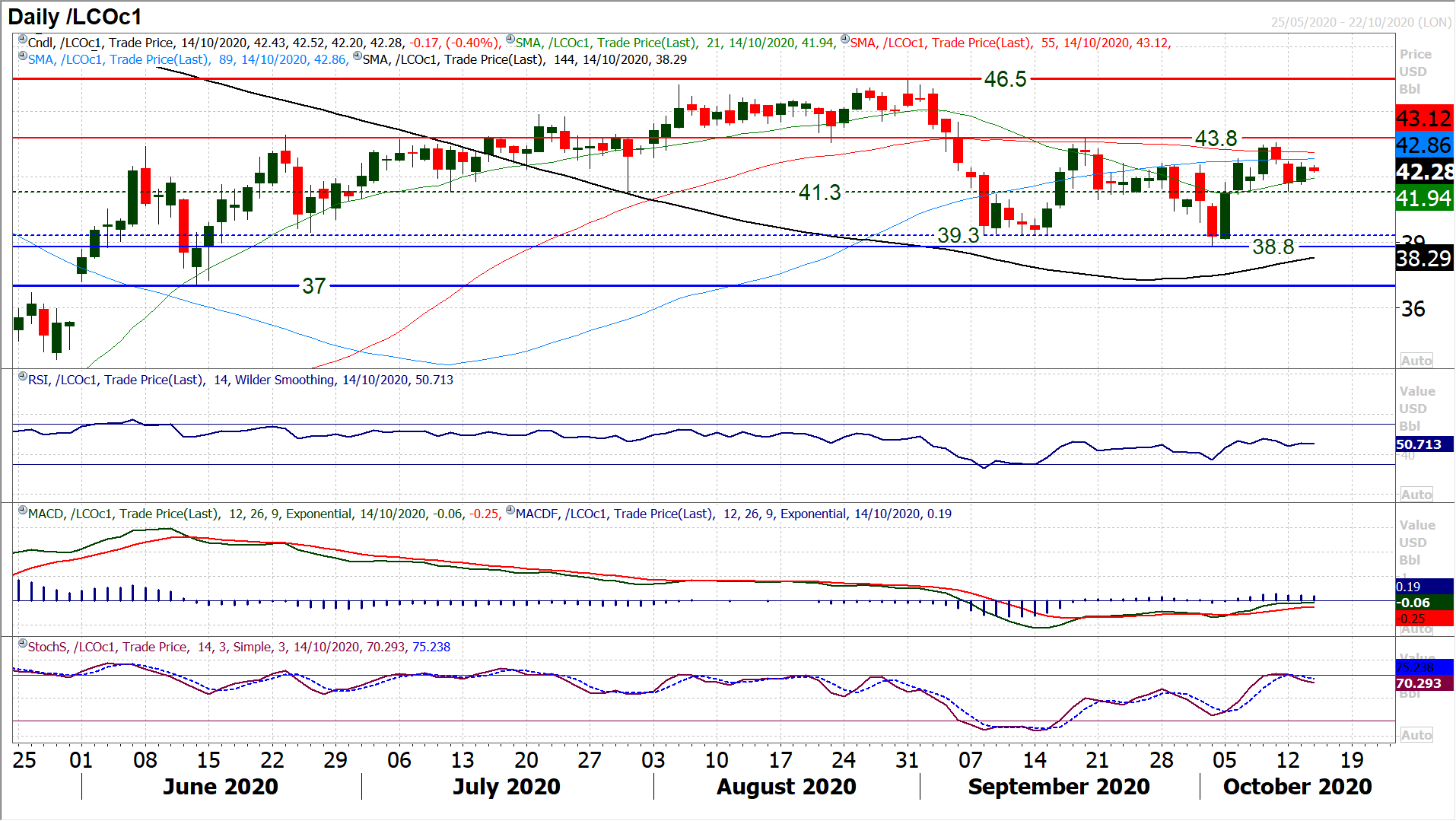Click the 43.8 resistance level label
Screen dimensions: 1456x821
pos(1216,138)
